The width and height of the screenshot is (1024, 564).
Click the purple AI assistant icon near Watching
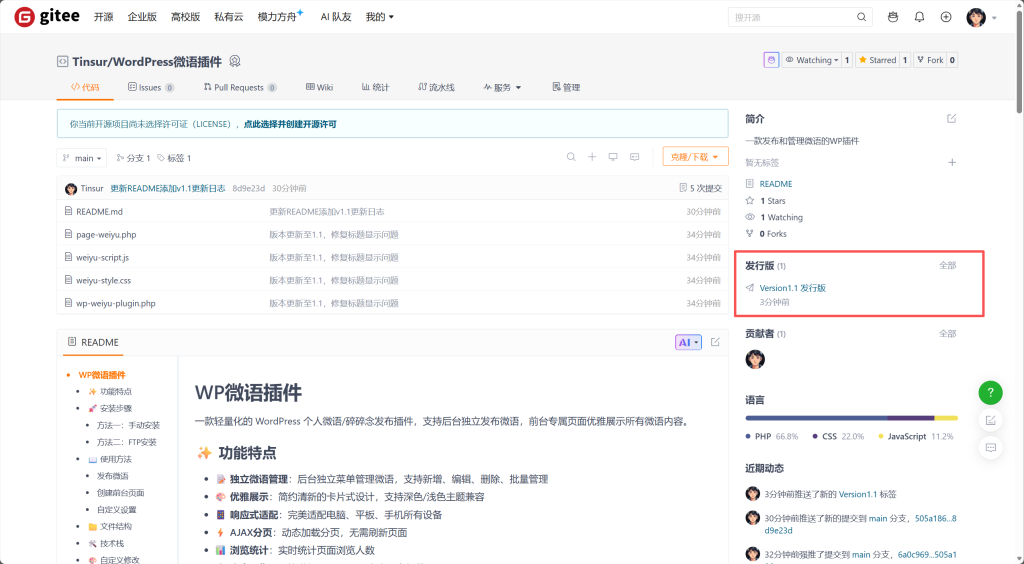771,60
